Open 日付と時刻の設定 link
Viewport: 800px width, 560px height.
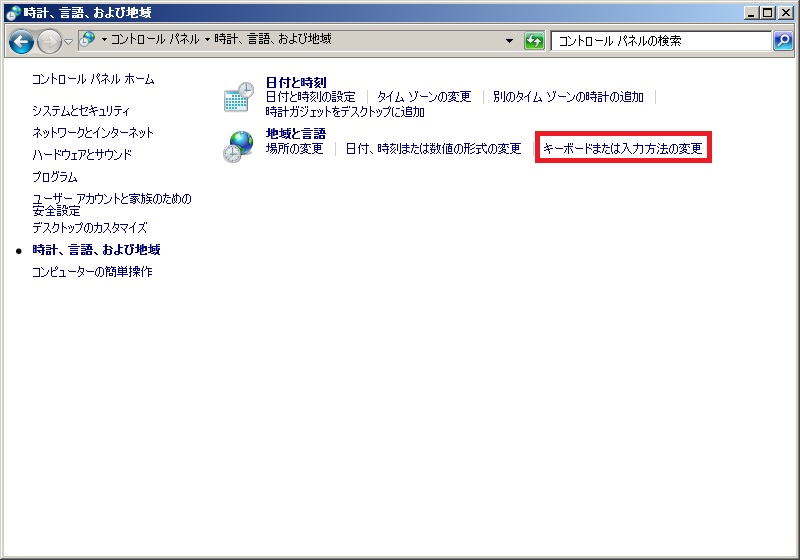pyautogui.click(x=310, y=97)
